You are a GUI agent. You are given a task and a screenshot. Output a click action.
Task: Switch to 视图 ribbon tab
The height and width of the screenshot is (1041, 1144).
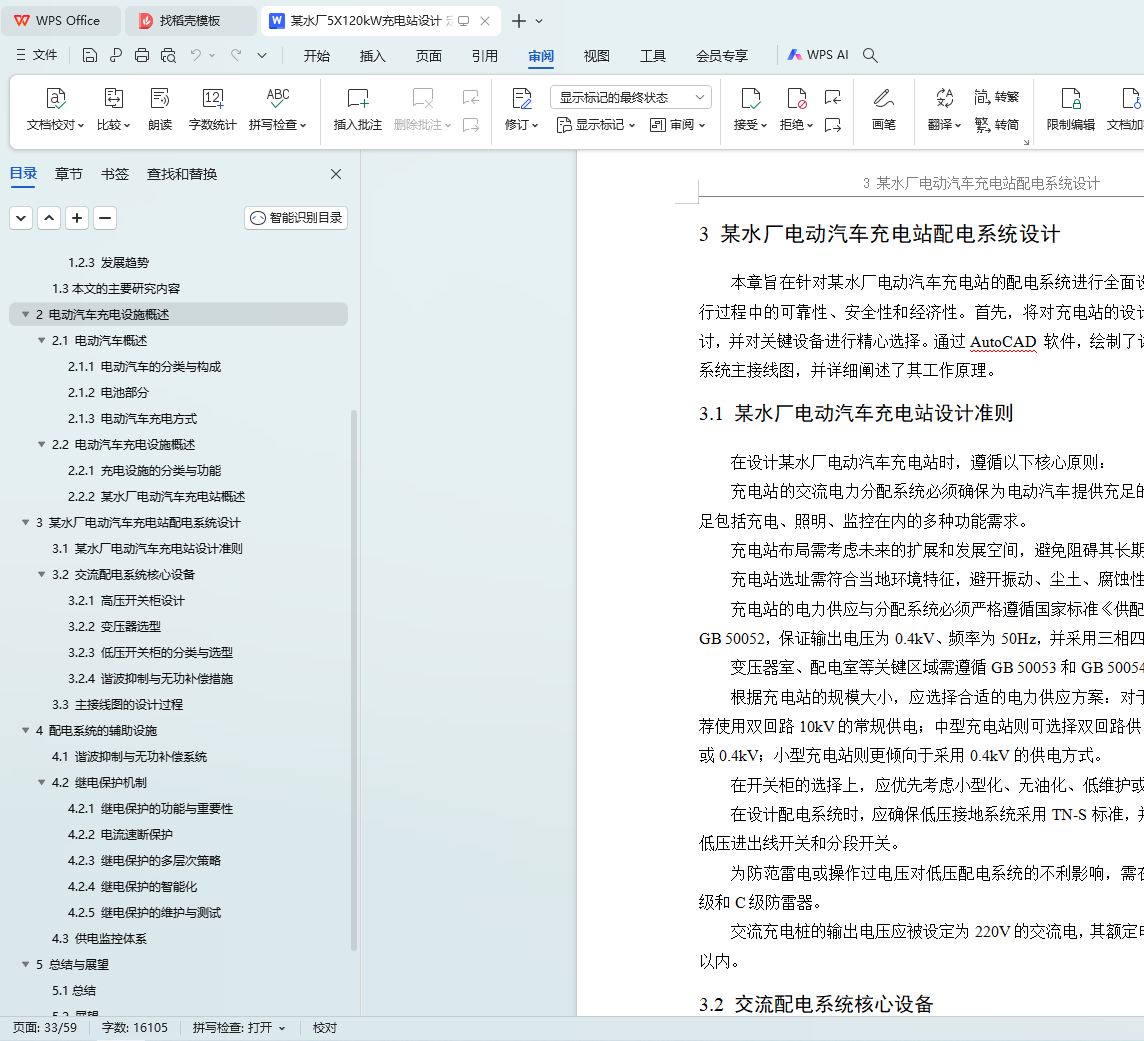(x=596, y=55)
